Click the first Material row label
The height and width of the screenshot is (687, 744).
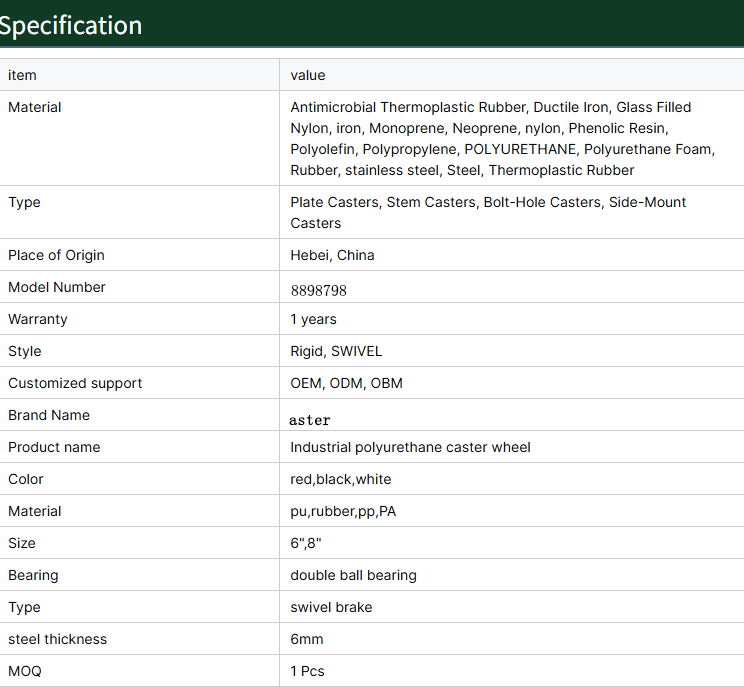pos(35,107)
